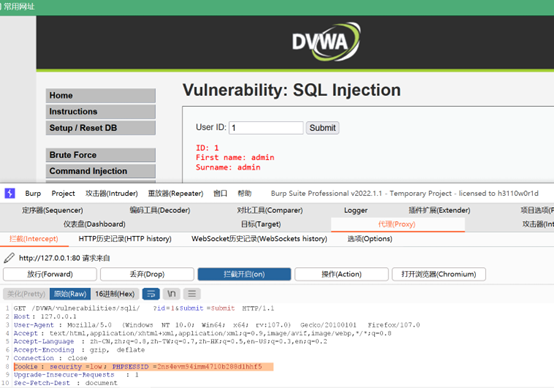The image size is (554, 388).
Task: Open the Intruder menu in menu bar
Action: pyautogui.click(x=112, y=194)
